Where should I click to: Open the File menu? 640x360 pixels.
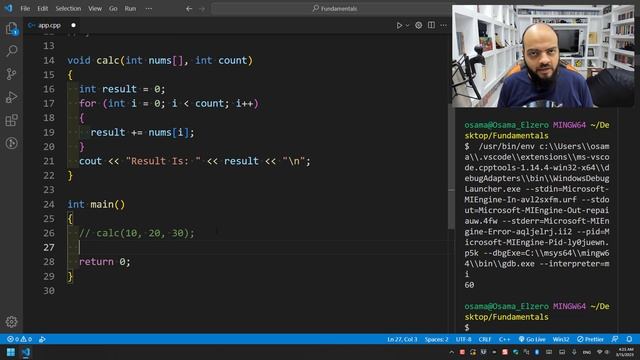click(25, 8)
